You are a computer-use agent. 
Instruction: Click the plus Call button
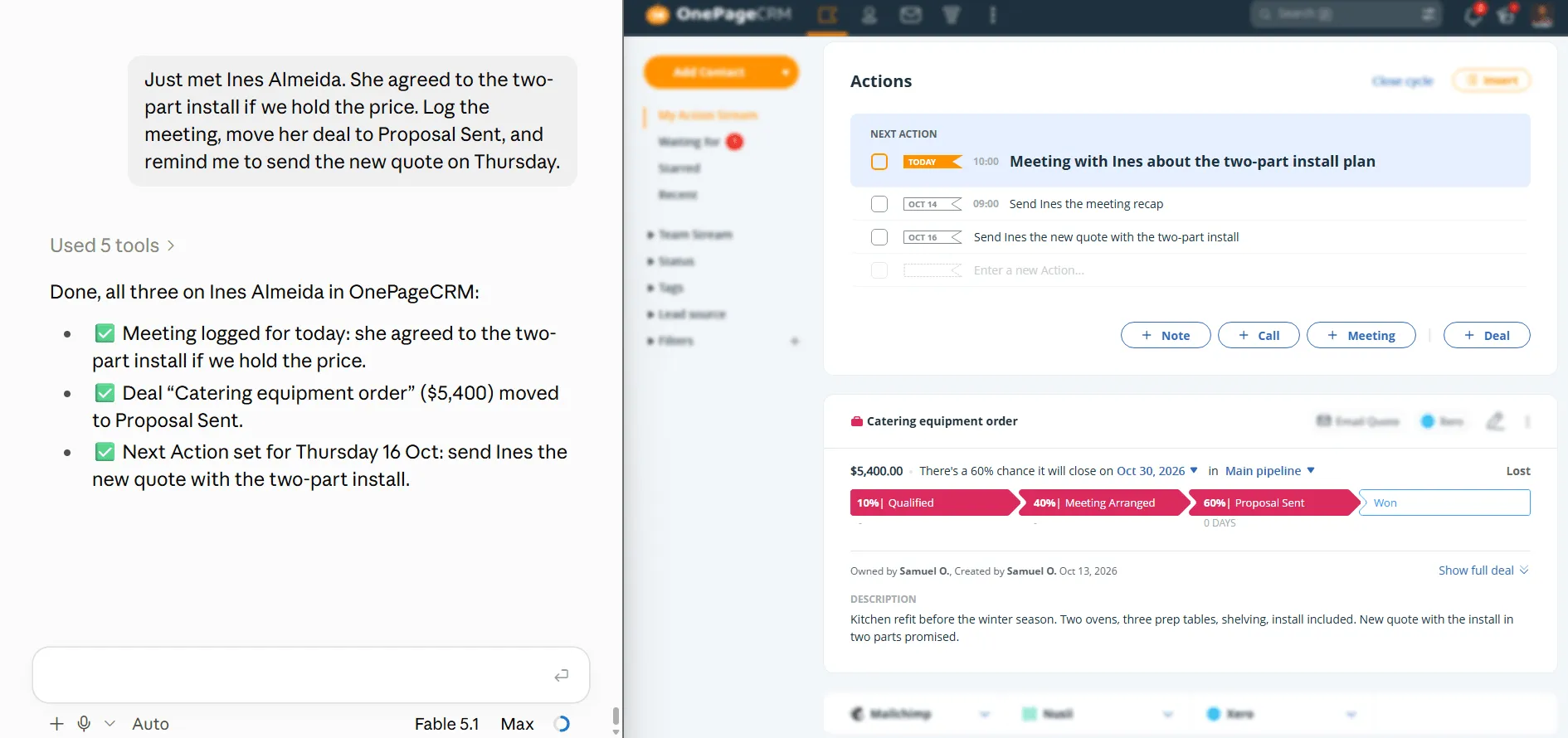click(1259, 335)
